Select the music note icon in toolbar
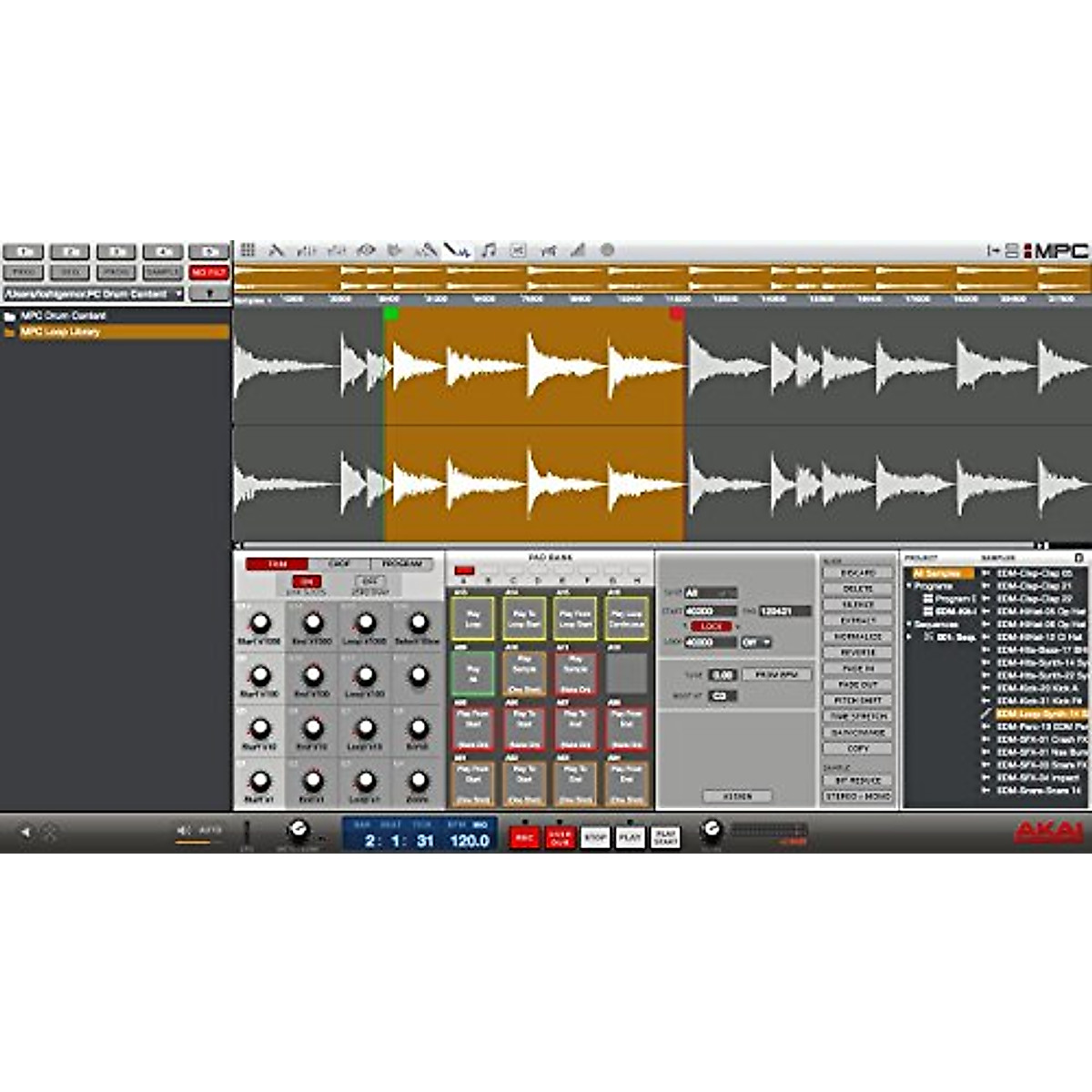Viewport: 1092px width, 1092px height. [x=489, y=250]
